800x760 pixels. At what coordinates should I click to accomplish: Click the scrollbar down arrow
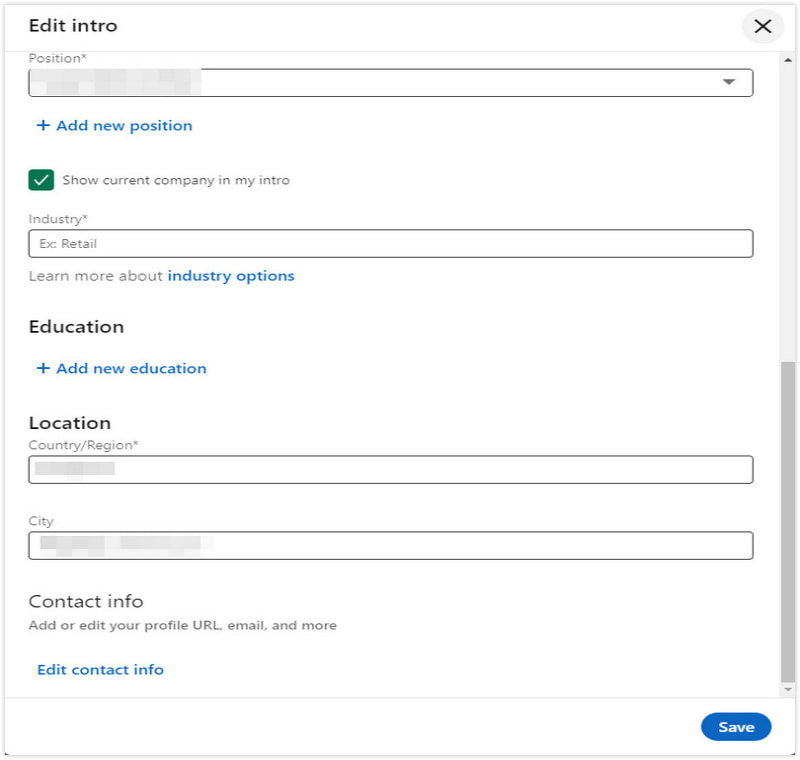788,690
